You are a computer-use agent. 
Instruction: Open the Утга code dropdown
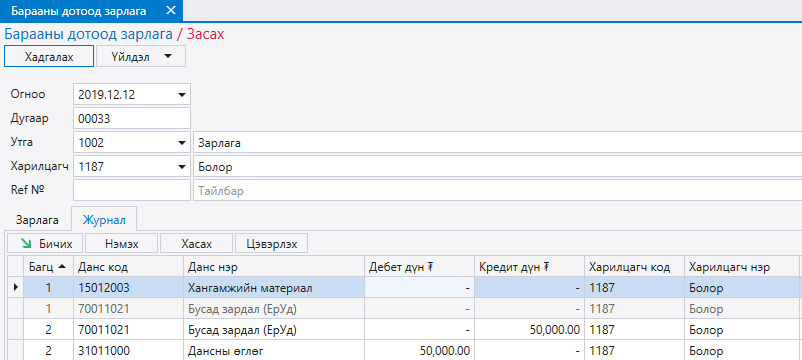(182, 143)
